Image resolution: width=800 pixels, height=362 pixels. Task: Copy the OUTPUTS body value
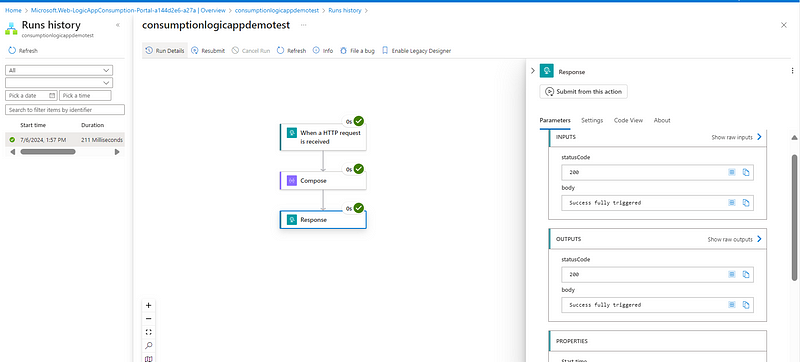coord(745,305)
